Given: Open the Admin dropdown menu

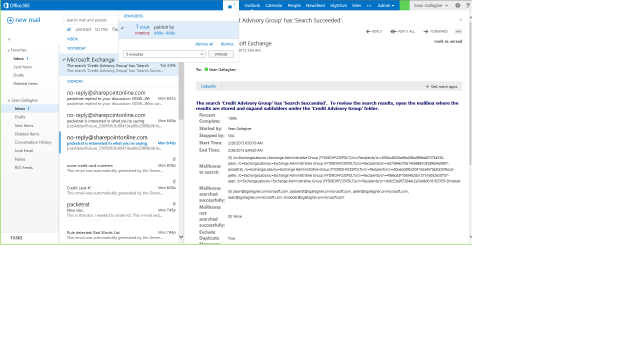Looking at the screenshot, I should coord(386,6).
